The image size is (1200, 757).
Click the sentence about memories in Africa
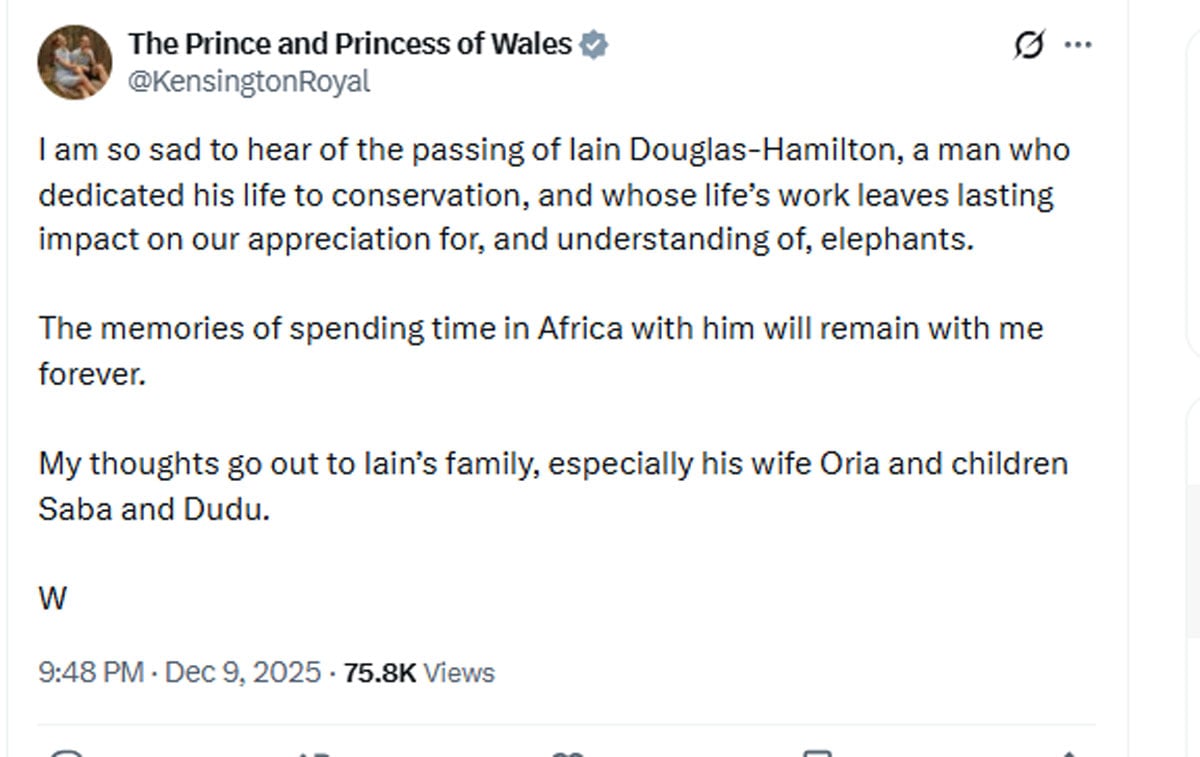(540, 329)
